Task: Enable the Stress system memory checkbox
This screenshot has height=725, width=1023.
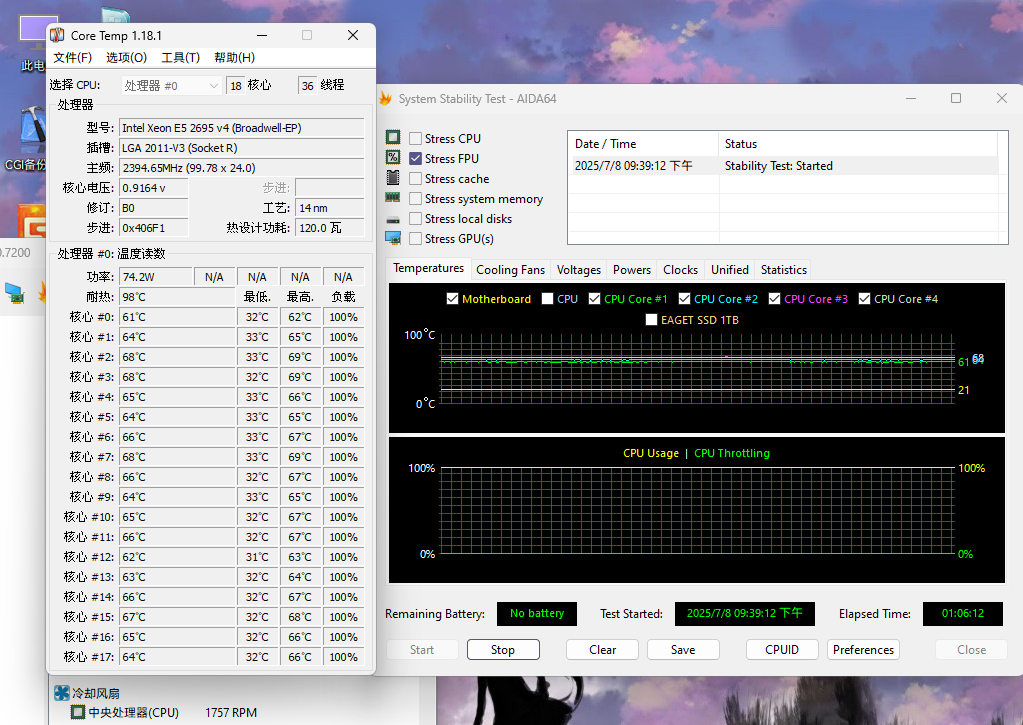Action: tap(416, 198)
